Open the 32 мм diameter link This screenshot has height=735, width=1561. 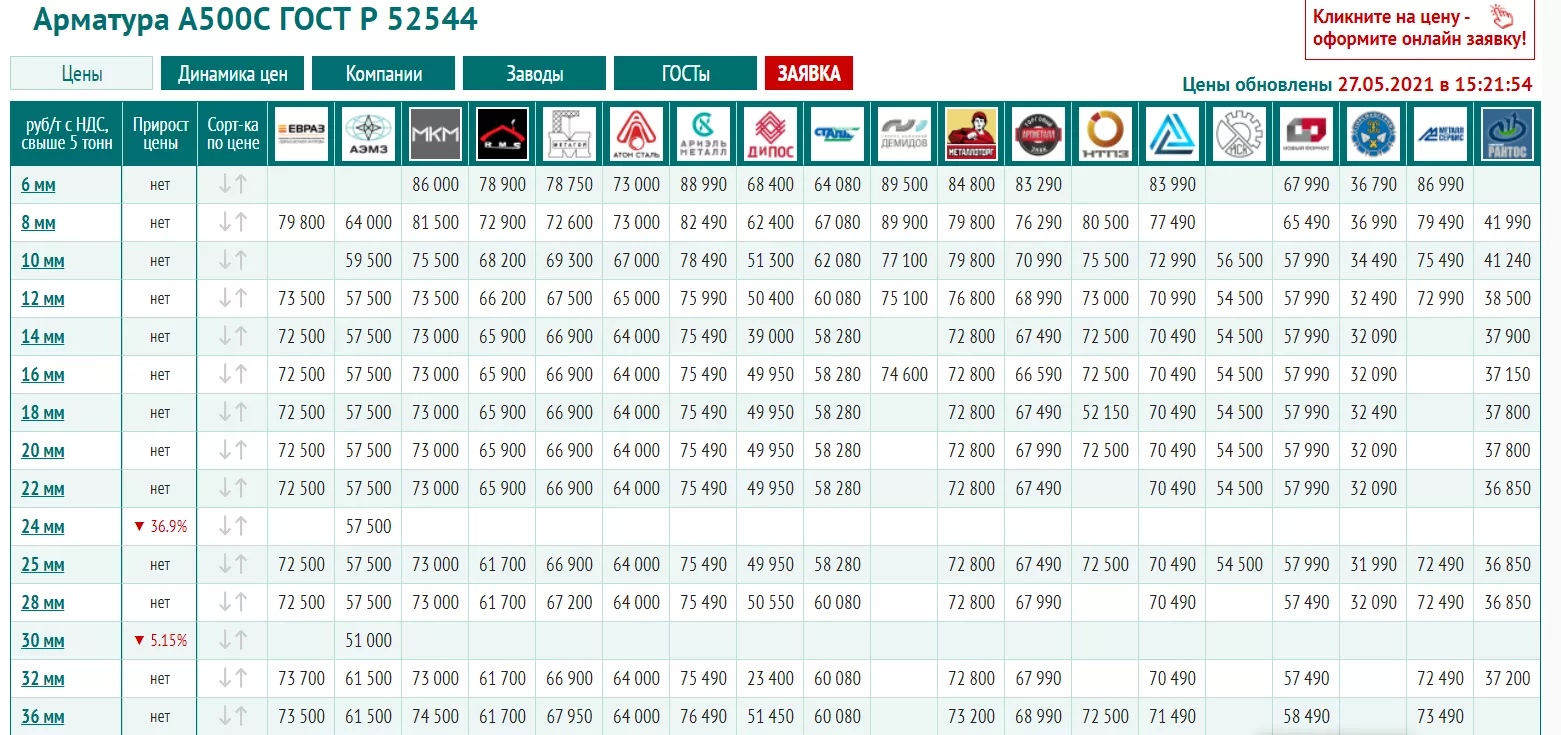click(x=43, y=679)
